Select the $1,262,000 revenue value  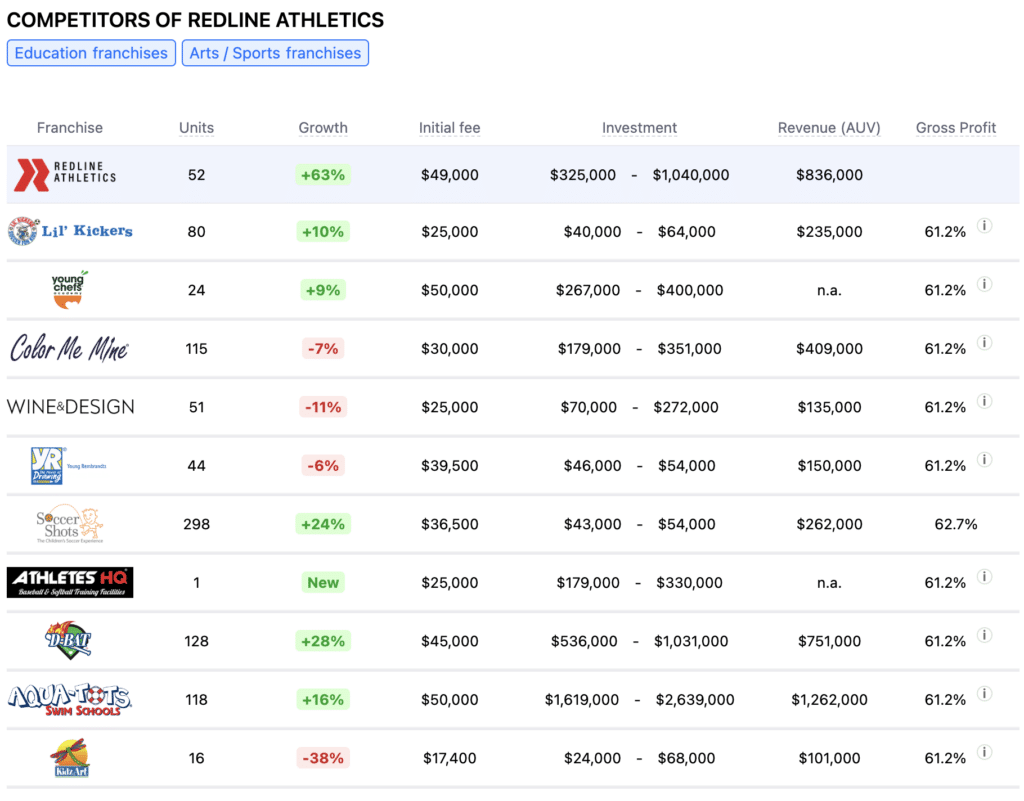tap(829, 700)
